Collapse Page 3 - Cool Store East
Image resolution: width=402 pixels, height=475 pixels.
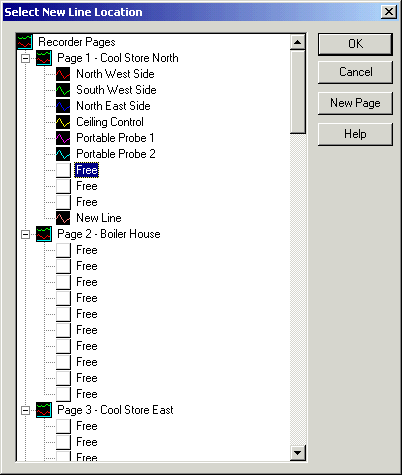click(25, 410)
